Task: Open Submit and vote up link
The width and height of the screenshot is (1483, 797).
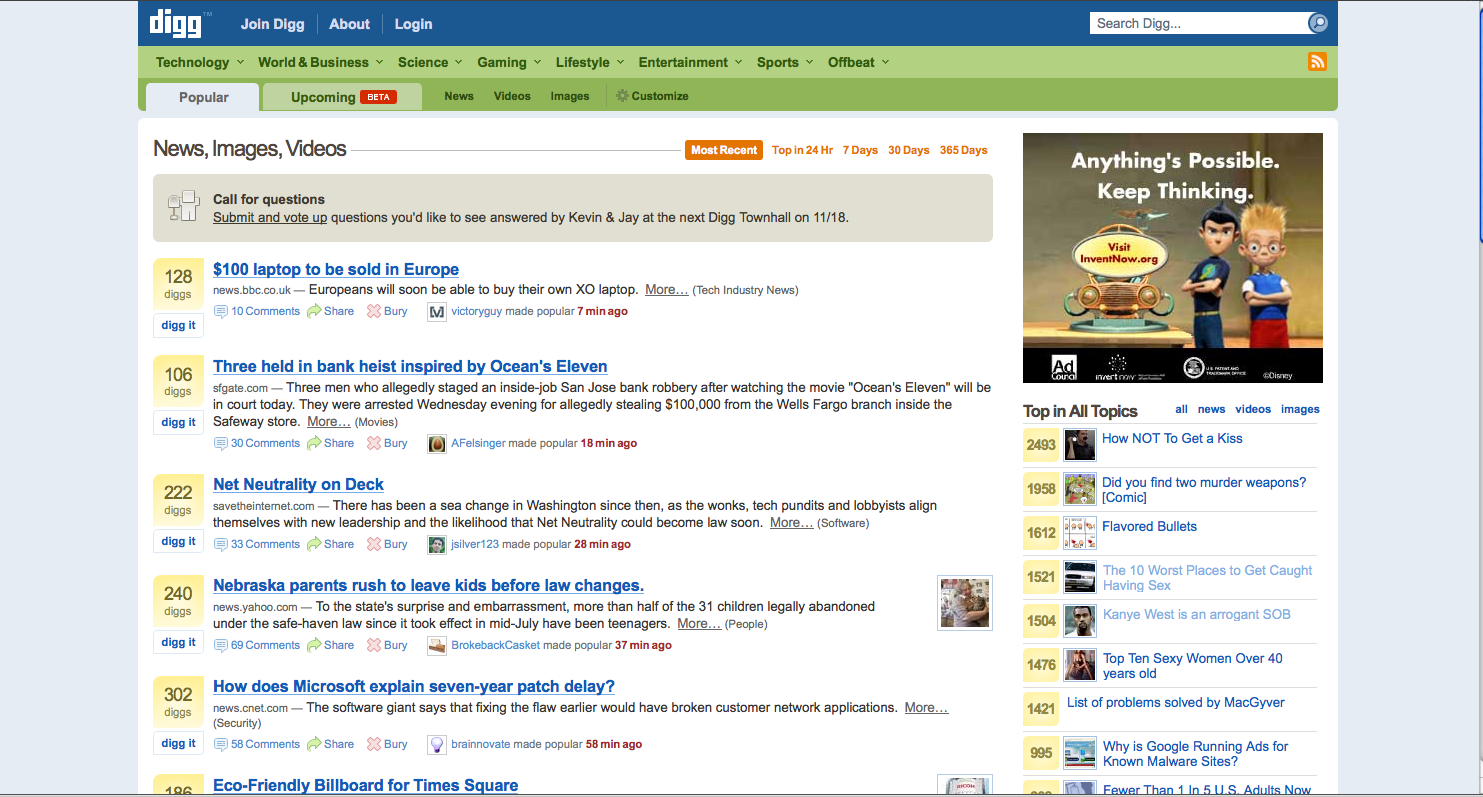Action: click(270, 217)
